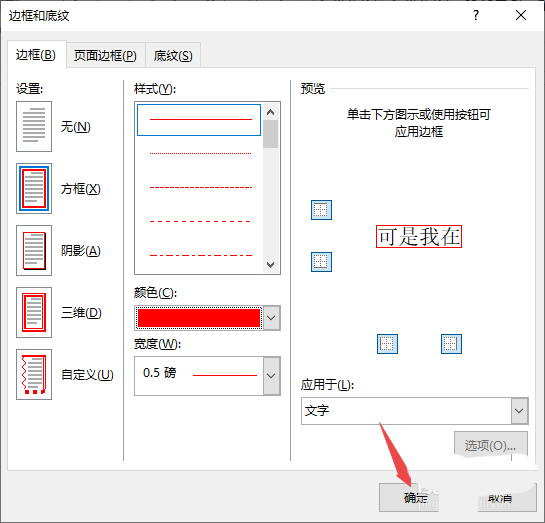Pick the 阴影(A) shadow border icon
The width and height of the screenshot is (545, 523).
pos(34,250)
